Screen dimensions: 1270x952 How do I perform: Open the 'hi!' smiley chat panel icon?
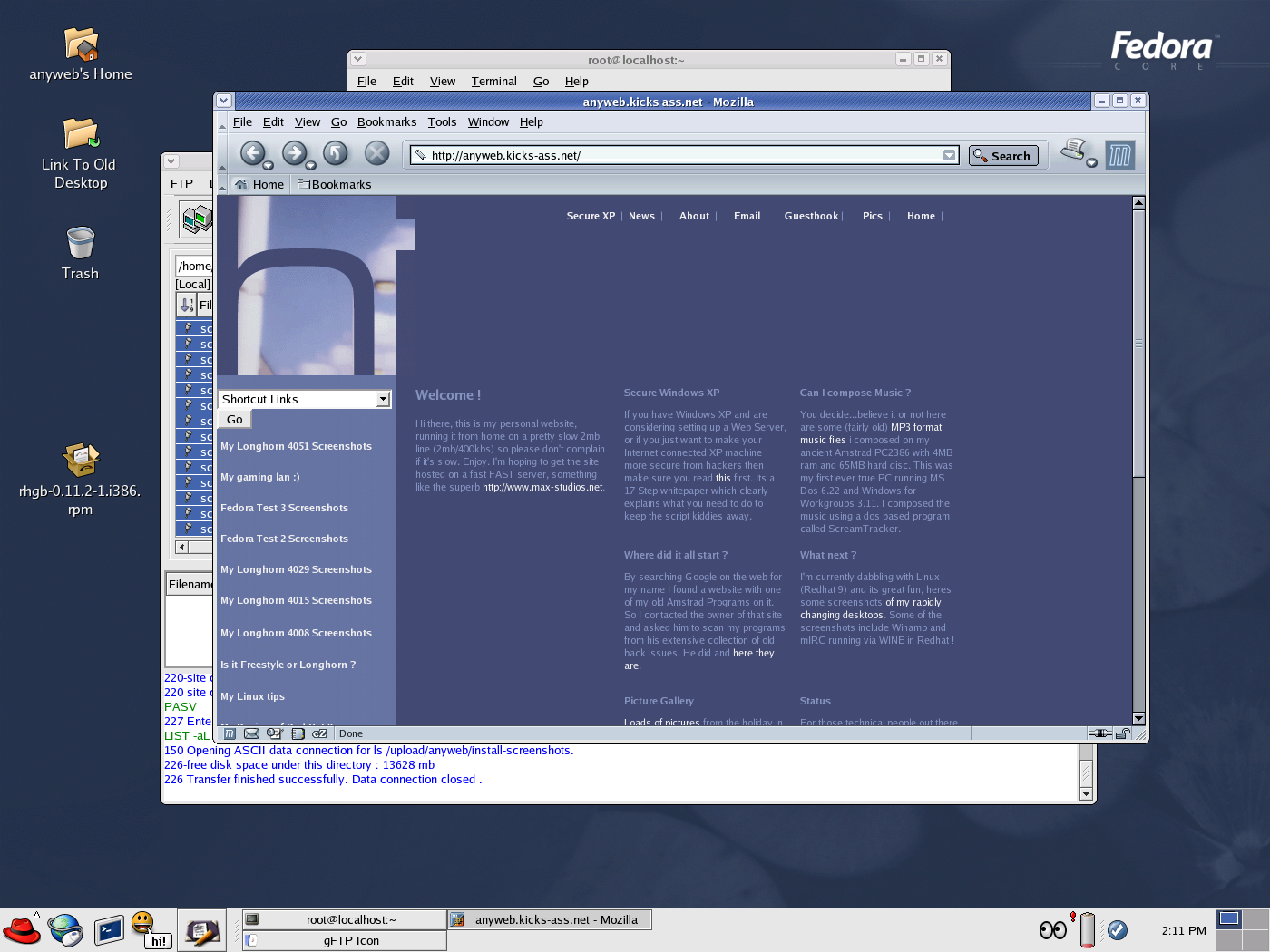pos(150,930)
